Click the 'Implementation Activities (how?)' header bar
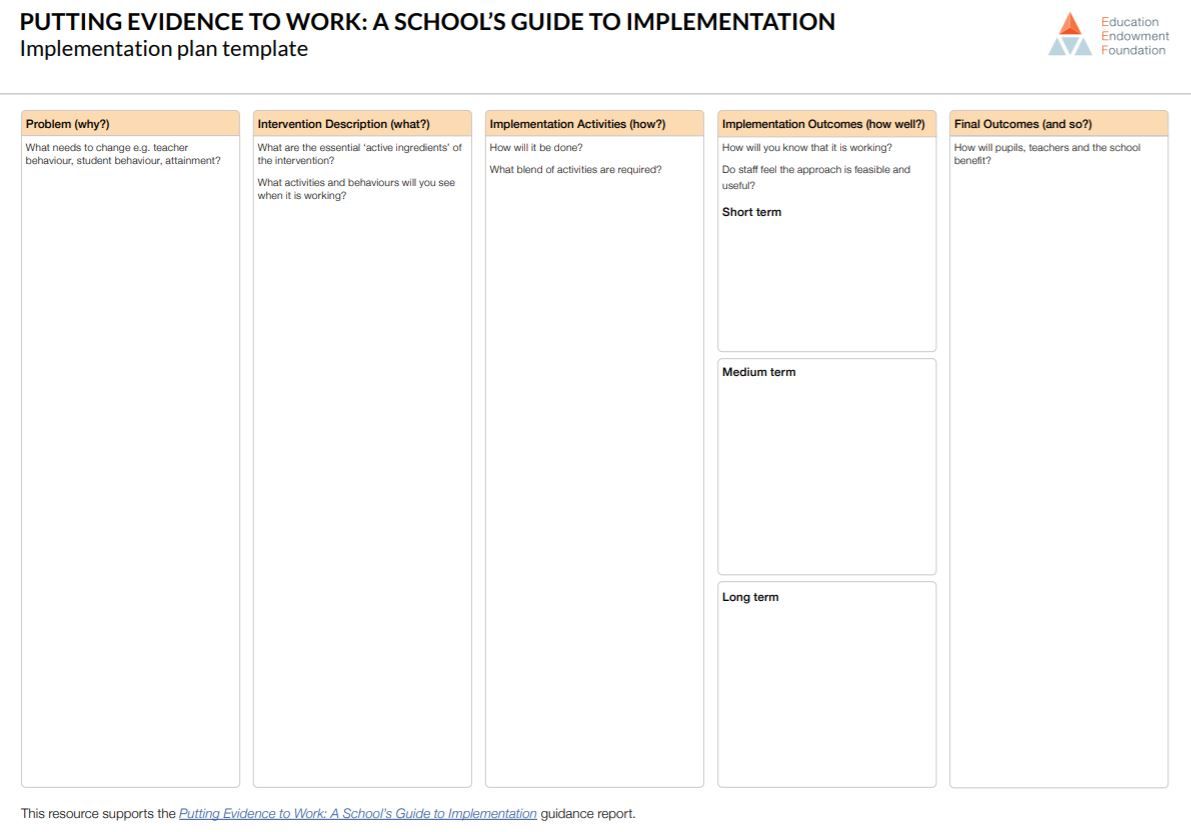Screen dimensions: 1191x832 (594, 123)
